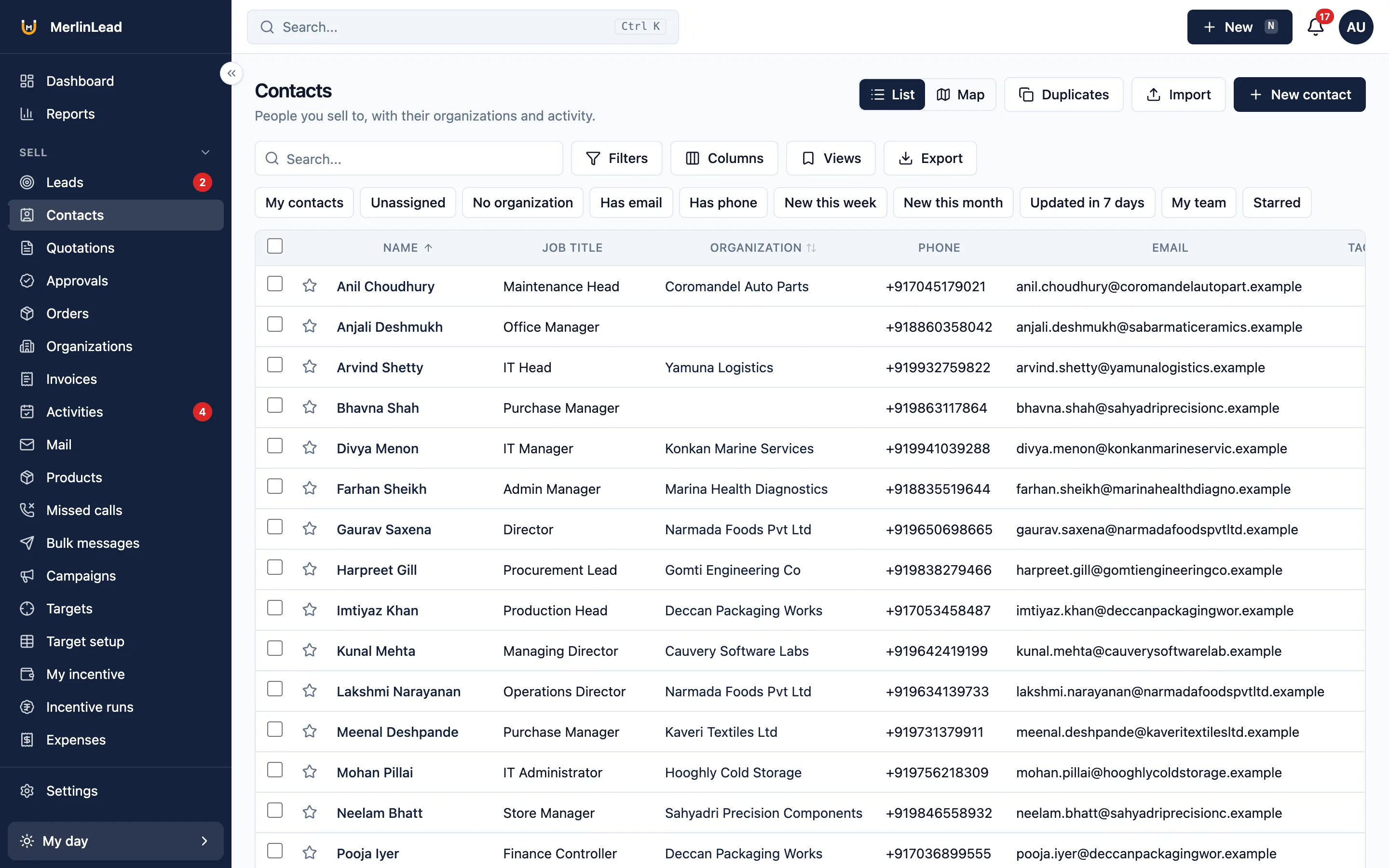Select the Anil Choudhury row checkbox
Viewport: 1389px width, 868px height.
(275, 284)
